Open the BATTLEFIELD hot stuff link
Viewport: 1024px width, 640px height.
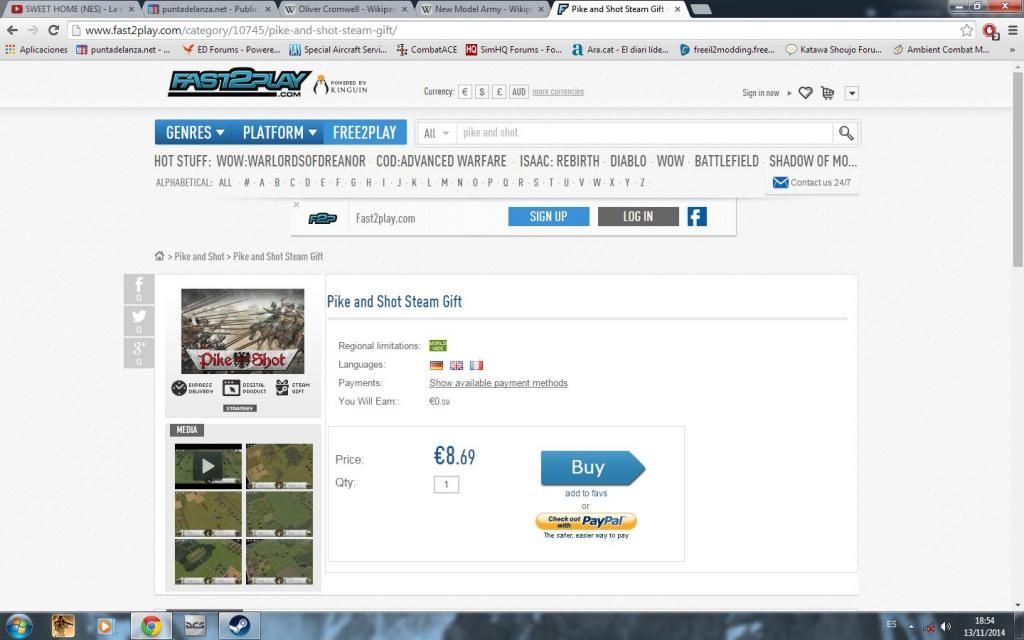pos(726,161)
